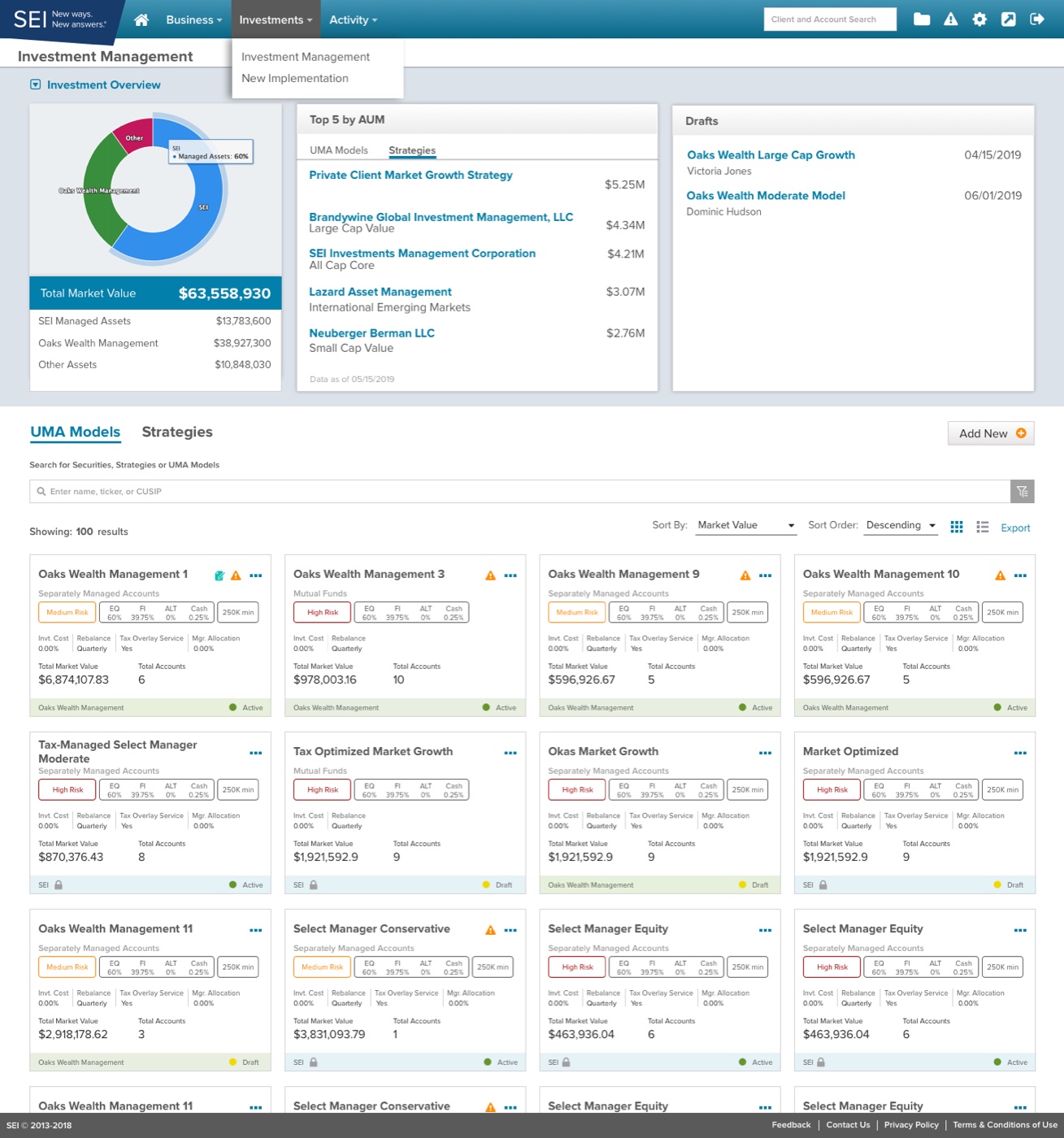Focus the name, ticker, or CUSIP search field
This screenshot has height=1138, width=1064.
click(x=520, y=491)
